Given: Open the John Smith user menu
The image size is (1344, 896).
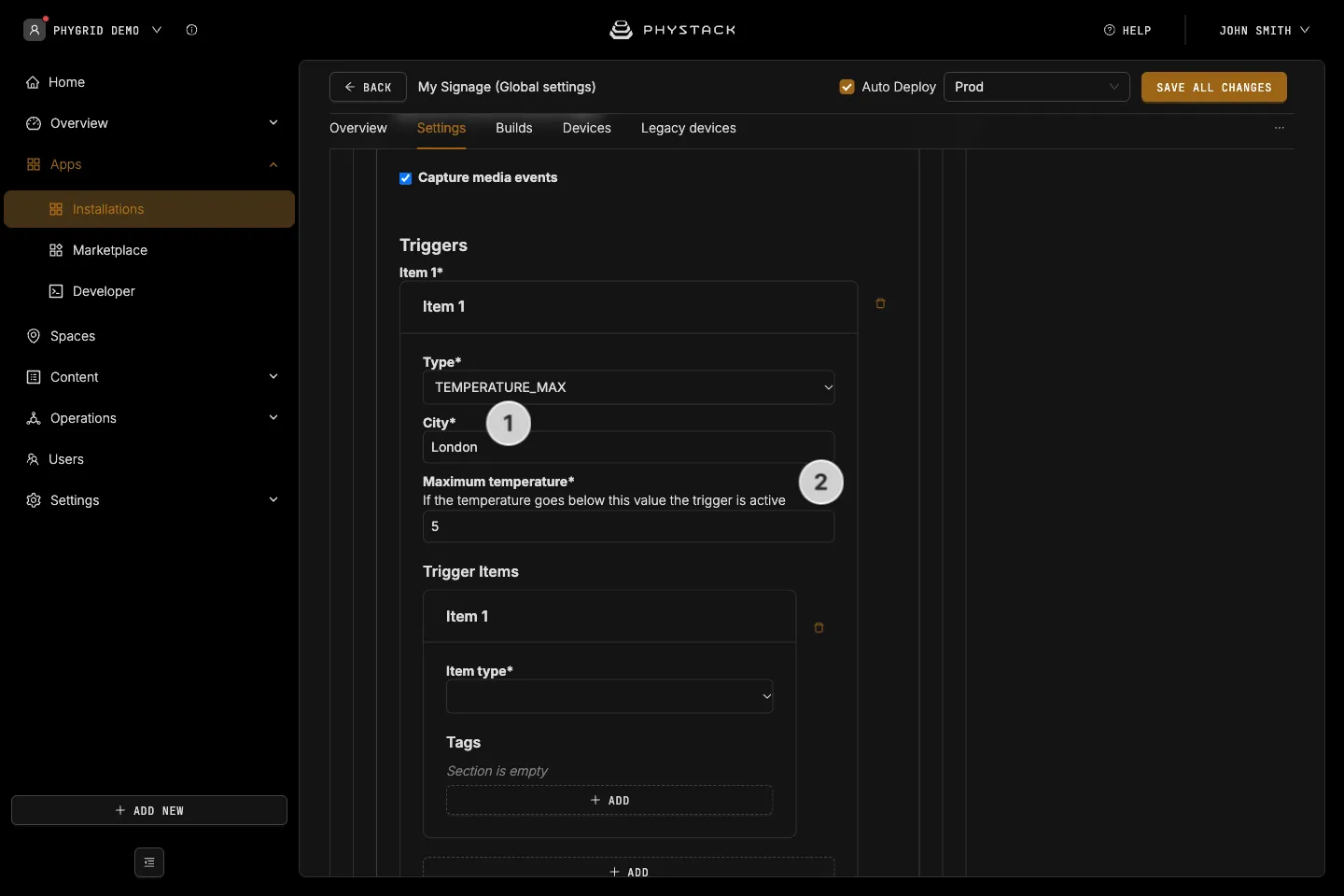Looking at the screenshot, I should [1265, 30].
